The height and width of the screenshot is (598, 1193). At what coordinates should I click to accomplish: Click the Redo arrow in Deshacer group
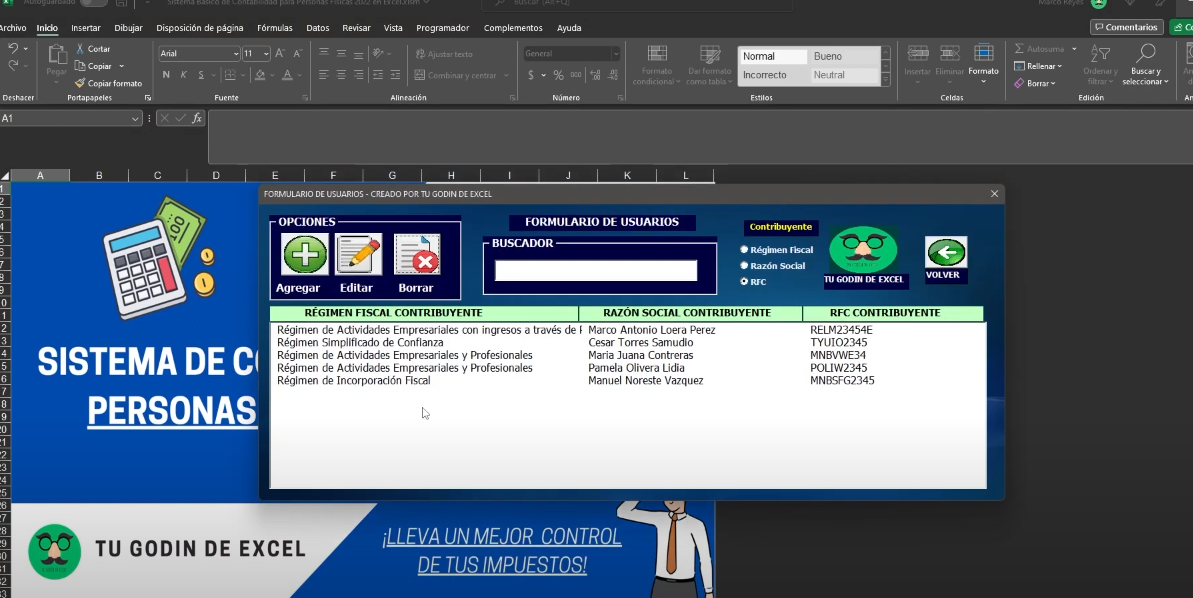click(x=13, y=65)
